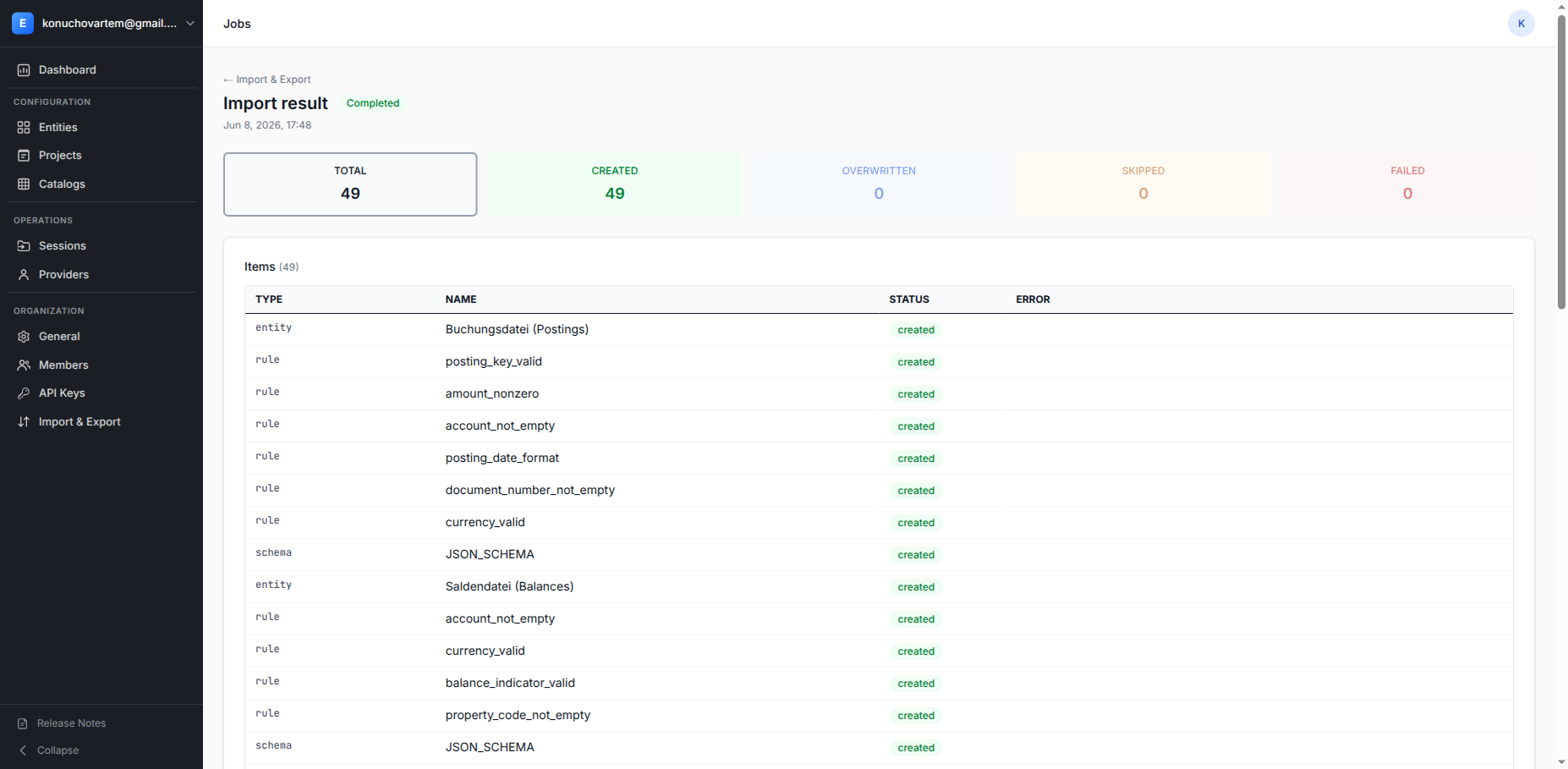
Task: Filter by the SKIPPED 0 card
Action: pos(1143,184)
